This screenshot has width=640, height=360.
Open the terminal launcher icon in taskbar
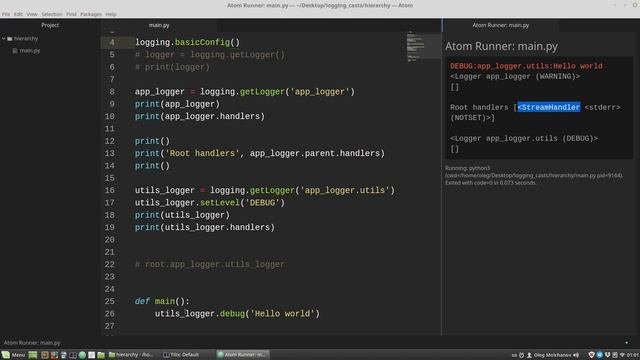(73, 355)
